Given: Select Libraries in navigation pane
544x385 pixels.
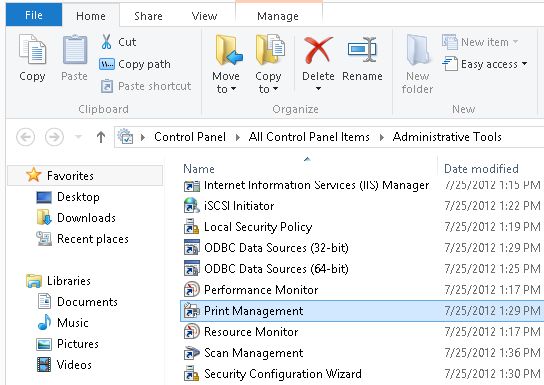Looking at the screenshot, I should tap(69, 281).
